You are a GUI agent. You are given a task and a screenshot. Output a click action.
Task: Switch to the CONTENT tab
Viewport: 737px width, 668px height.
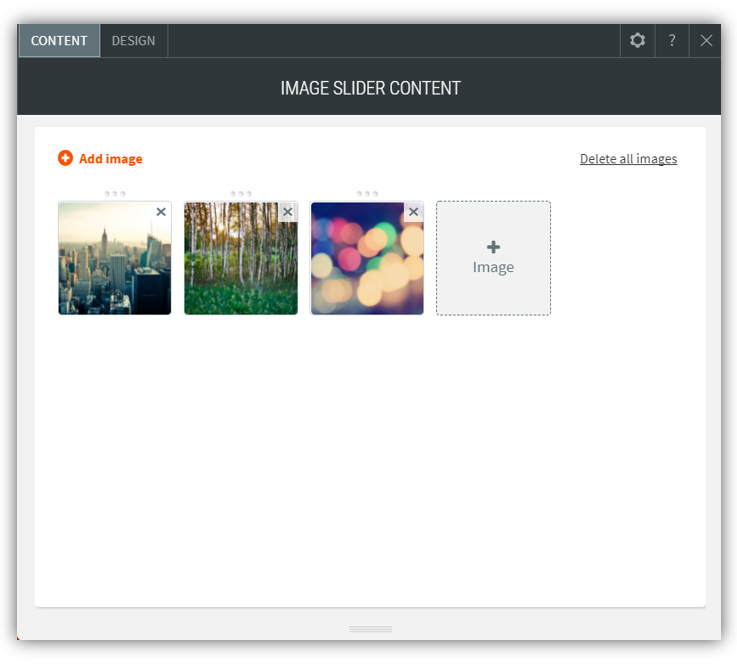click(59, 41)
